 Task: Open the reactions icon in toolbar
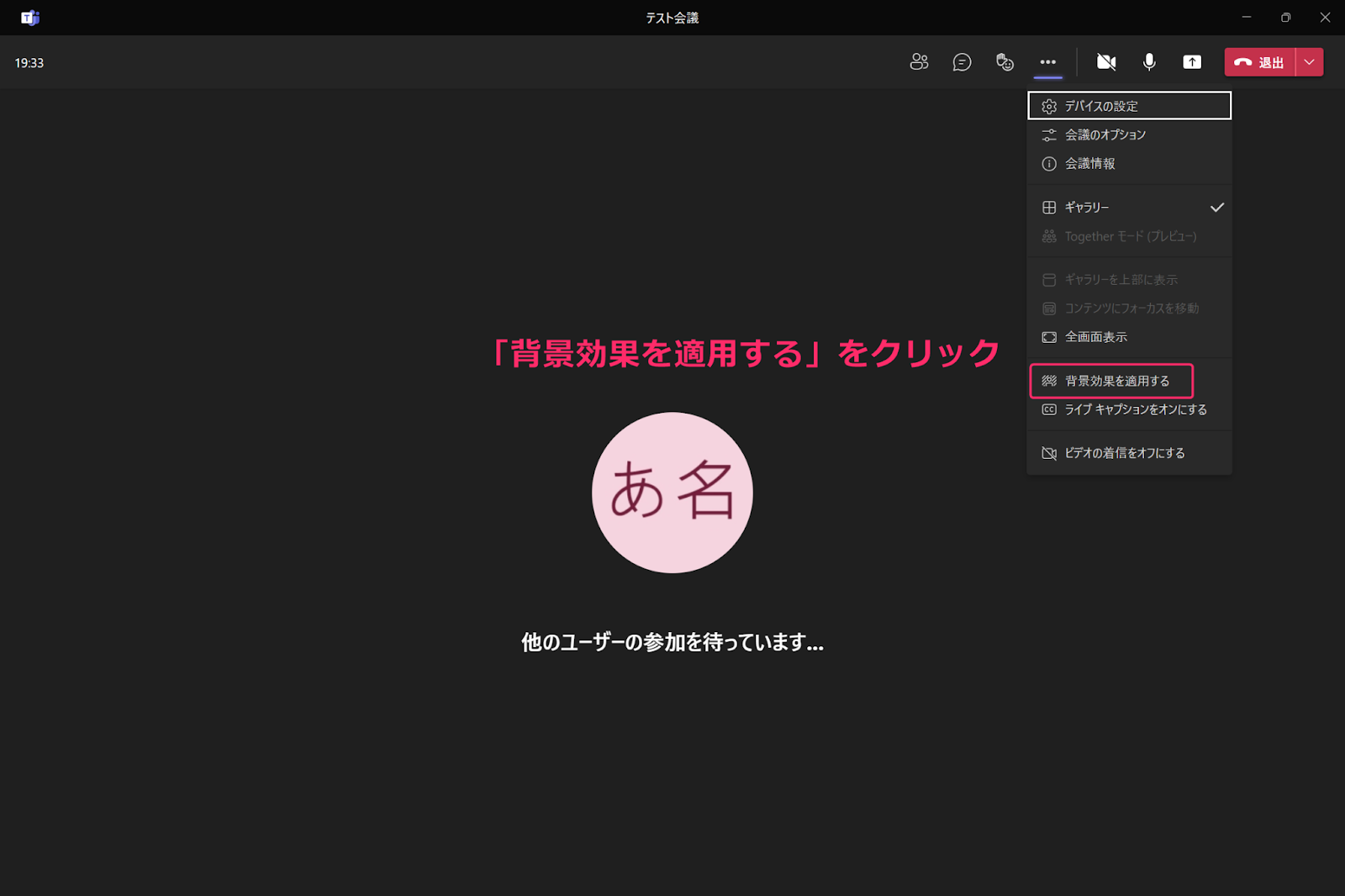click(1005, 62)
